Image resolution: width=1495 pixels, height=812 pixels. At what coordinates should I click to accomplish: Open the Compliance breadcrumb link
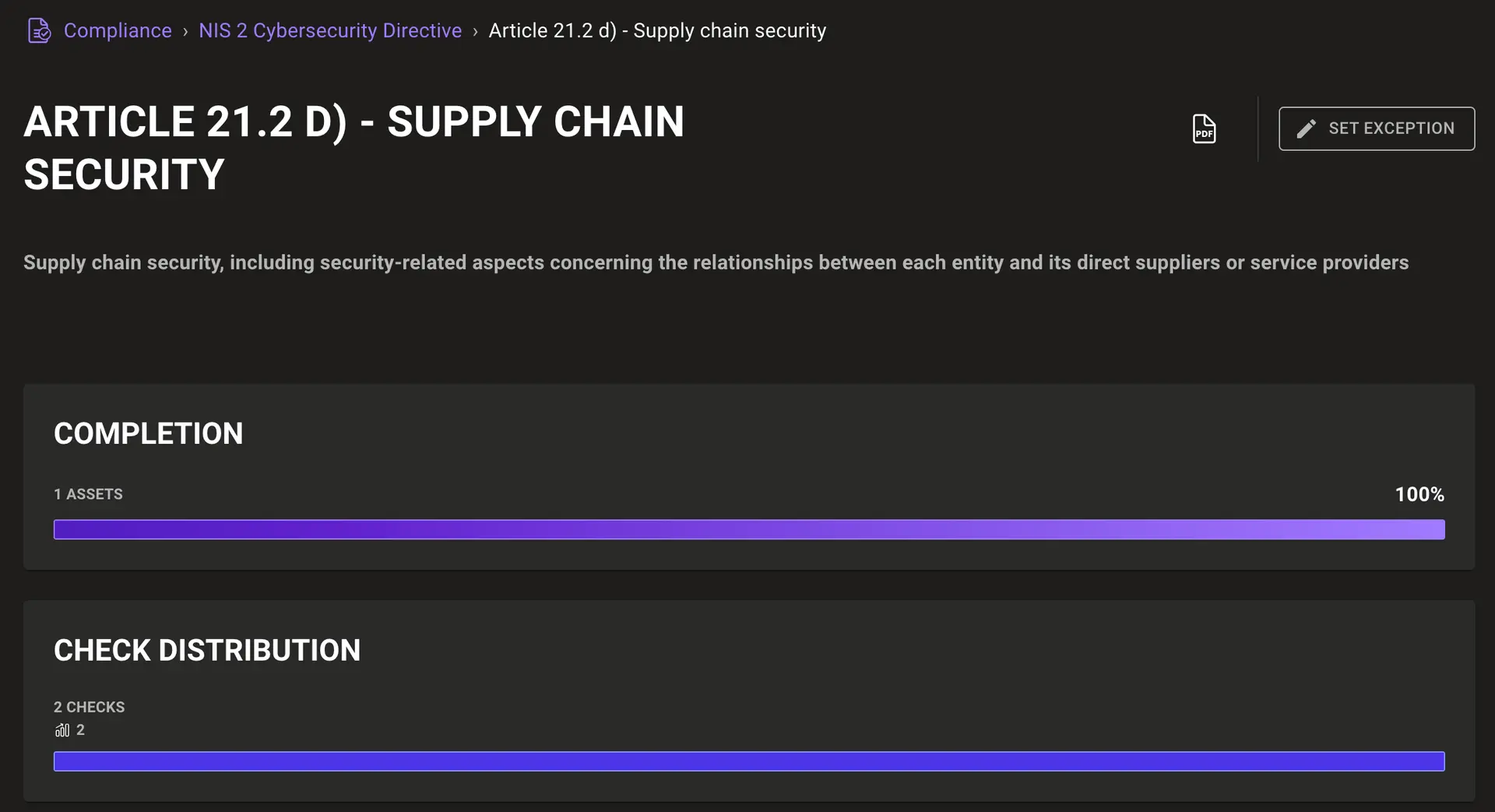(118, 30)
